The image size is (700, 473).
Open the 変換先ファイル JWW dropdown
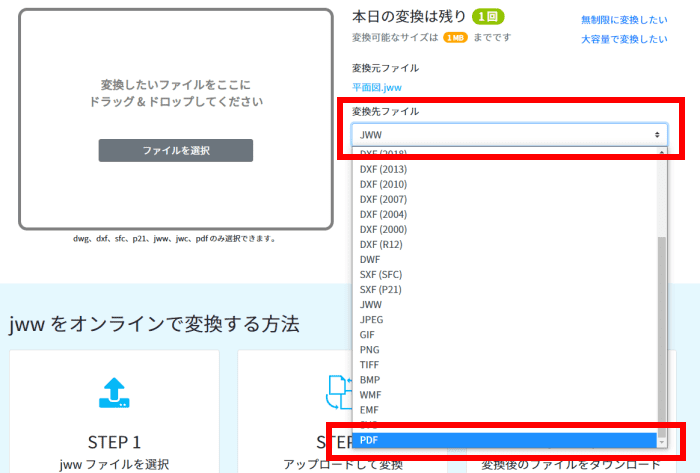click(509, 134)
